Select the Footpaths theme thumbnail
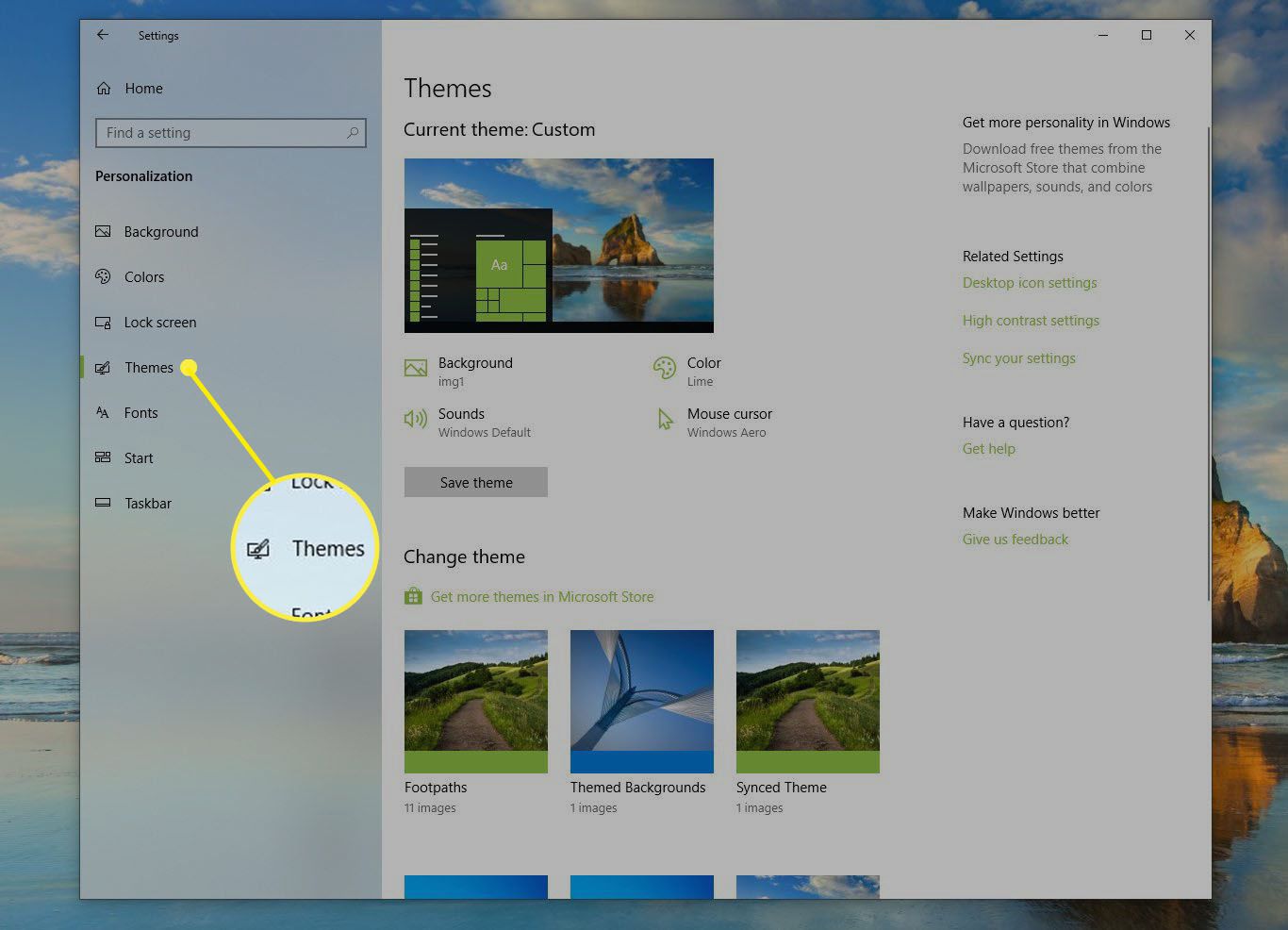Image resolution: width=1288 pixels, height=930 pixels. (476, 702)
